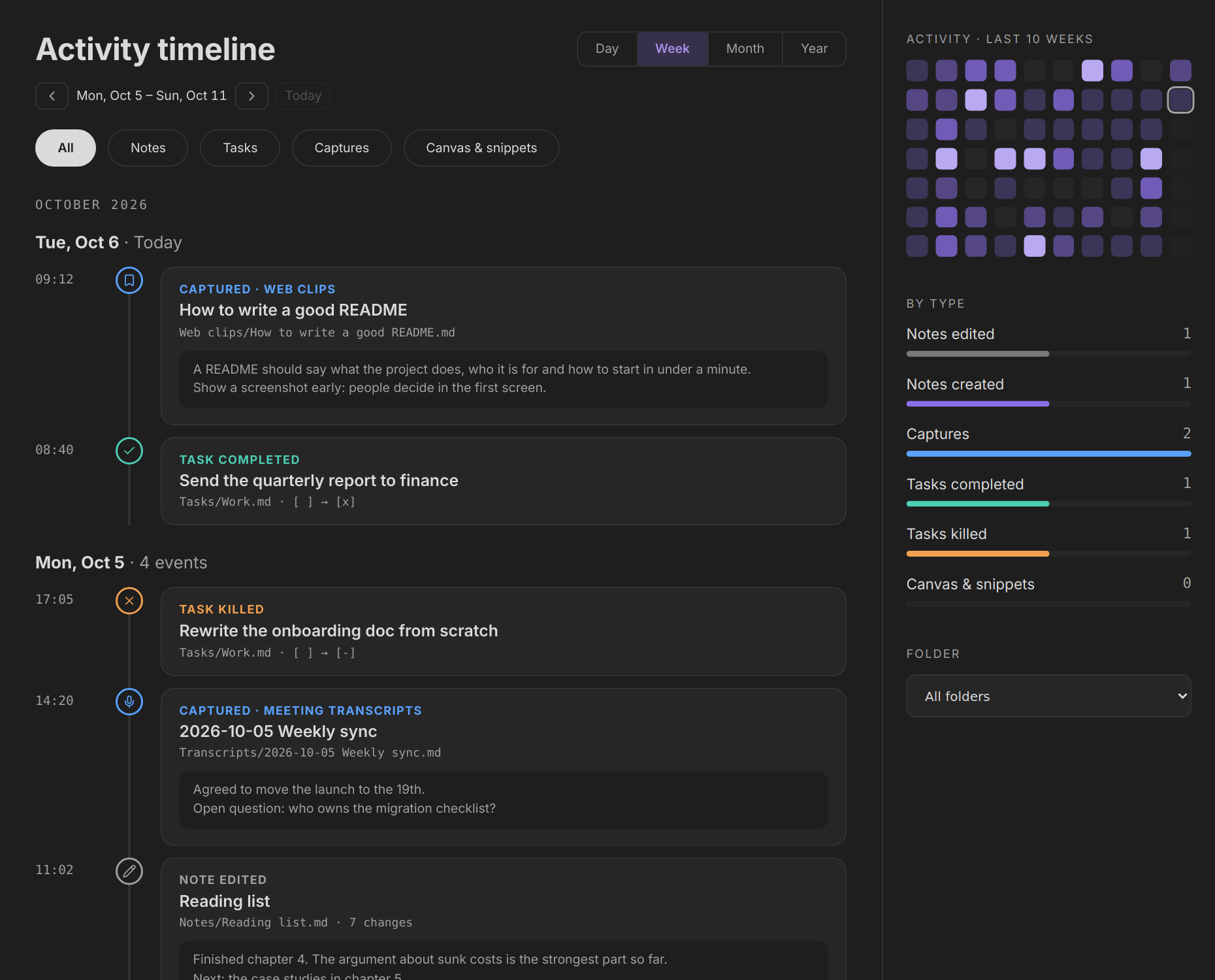The width and height of the screenshot is (1215, 980).
Task: Filter timeline by Notes
Action: click(148, 148)
